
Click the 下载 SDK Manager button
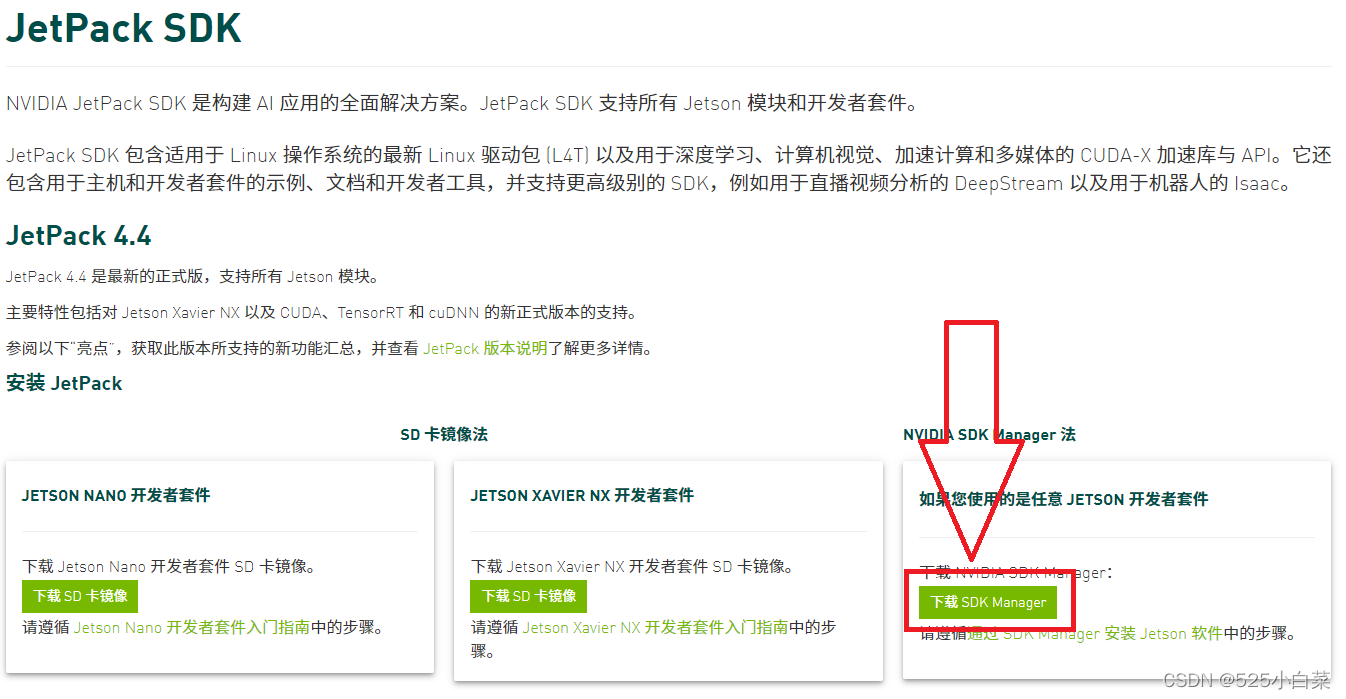coord(988,602)
